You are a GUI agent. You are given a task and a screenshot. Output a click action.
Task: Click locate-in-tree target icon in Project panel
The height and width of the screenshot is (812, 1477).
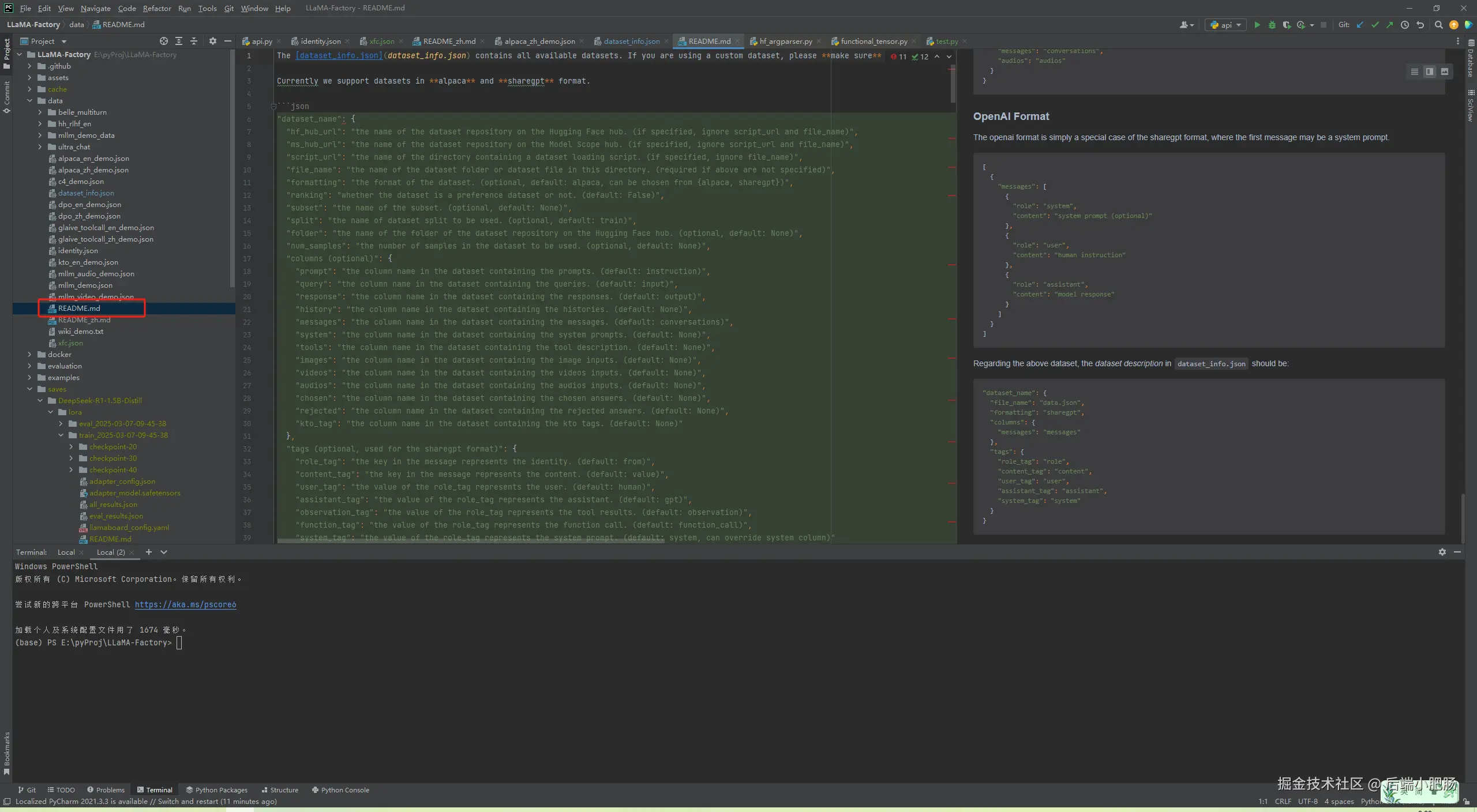164,41
